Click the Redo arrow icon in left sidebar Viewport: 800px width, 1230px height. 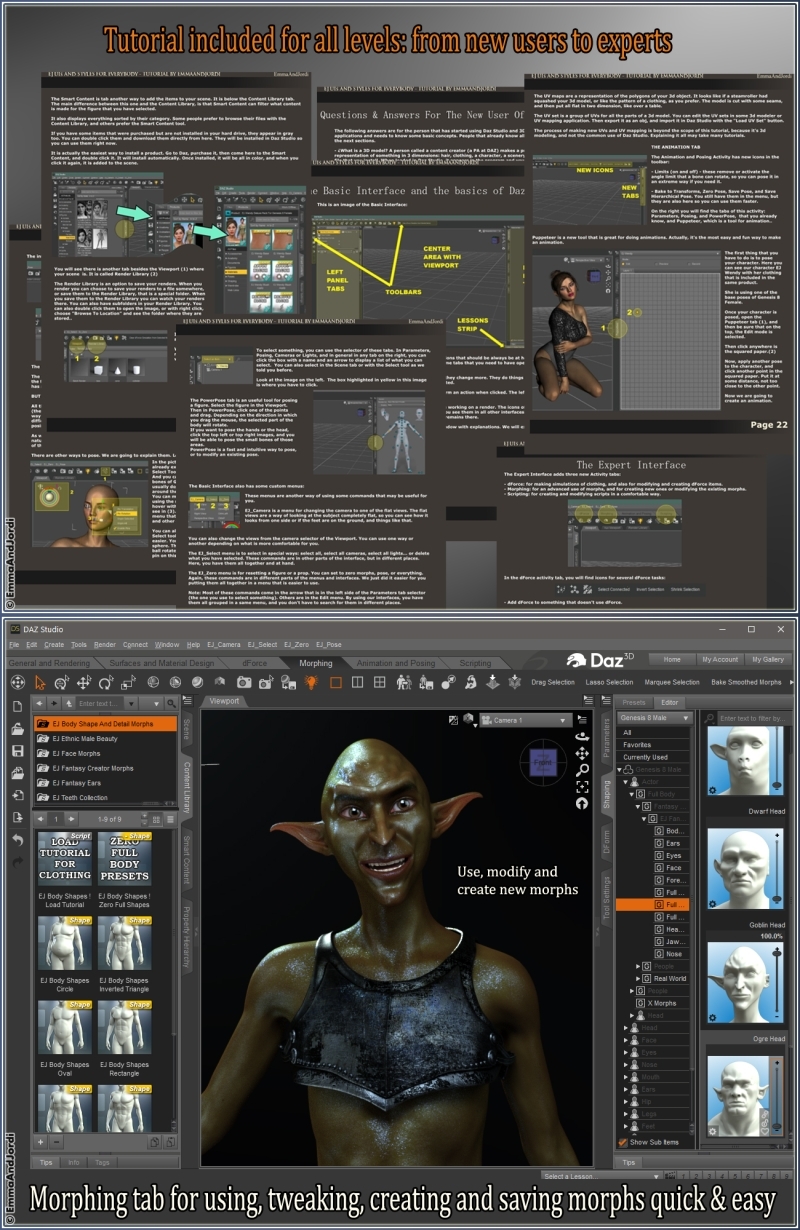18,861
